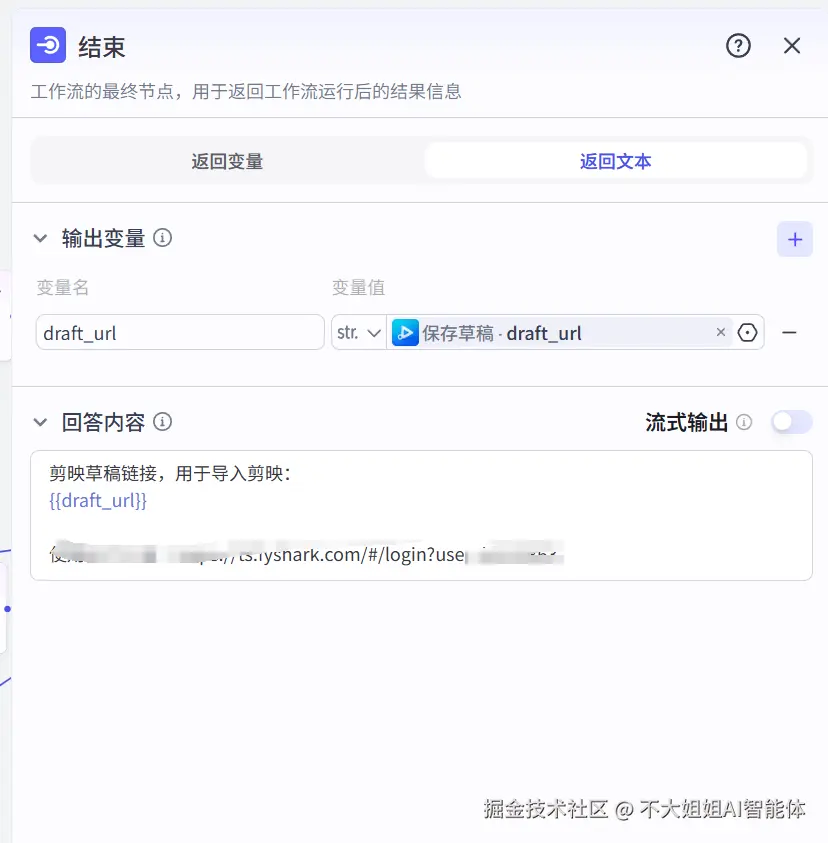The image size is (828, 843).
Task: Click the info icon beside 回答内容
Action: (164, 423)
